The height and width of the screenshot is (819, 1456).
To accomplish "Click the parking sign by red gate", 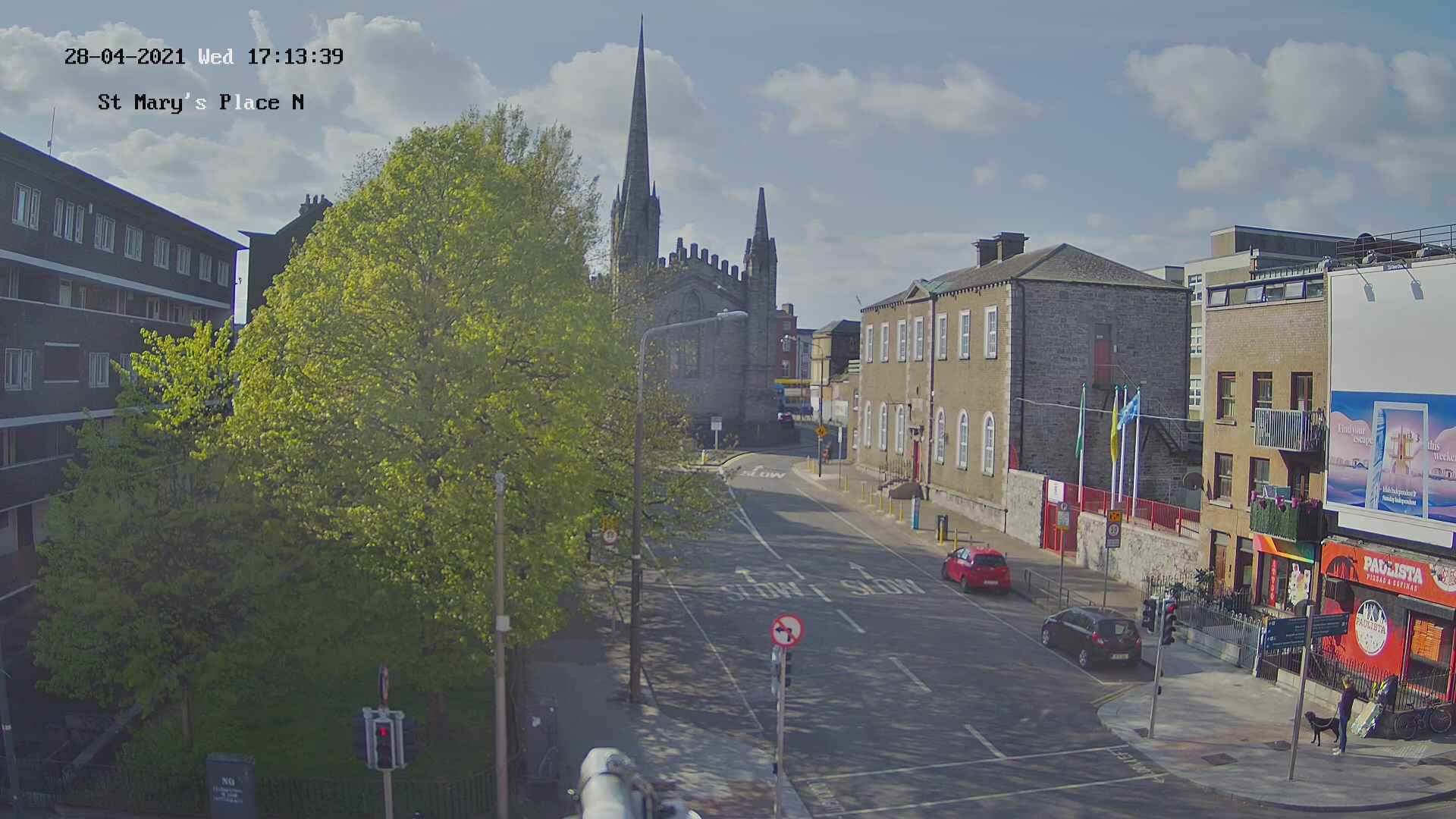I will click(1062, 518).
